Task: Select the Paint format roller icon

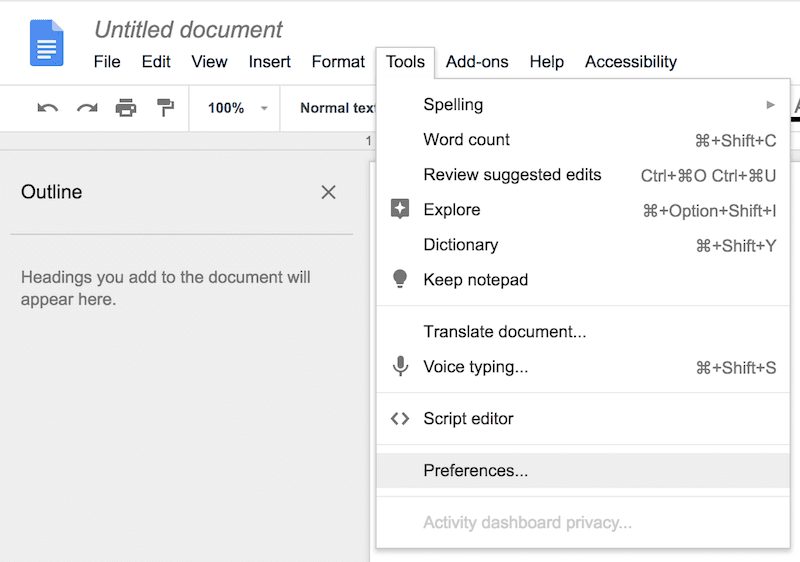Action: pyautogui.click(x=165, y=108)
